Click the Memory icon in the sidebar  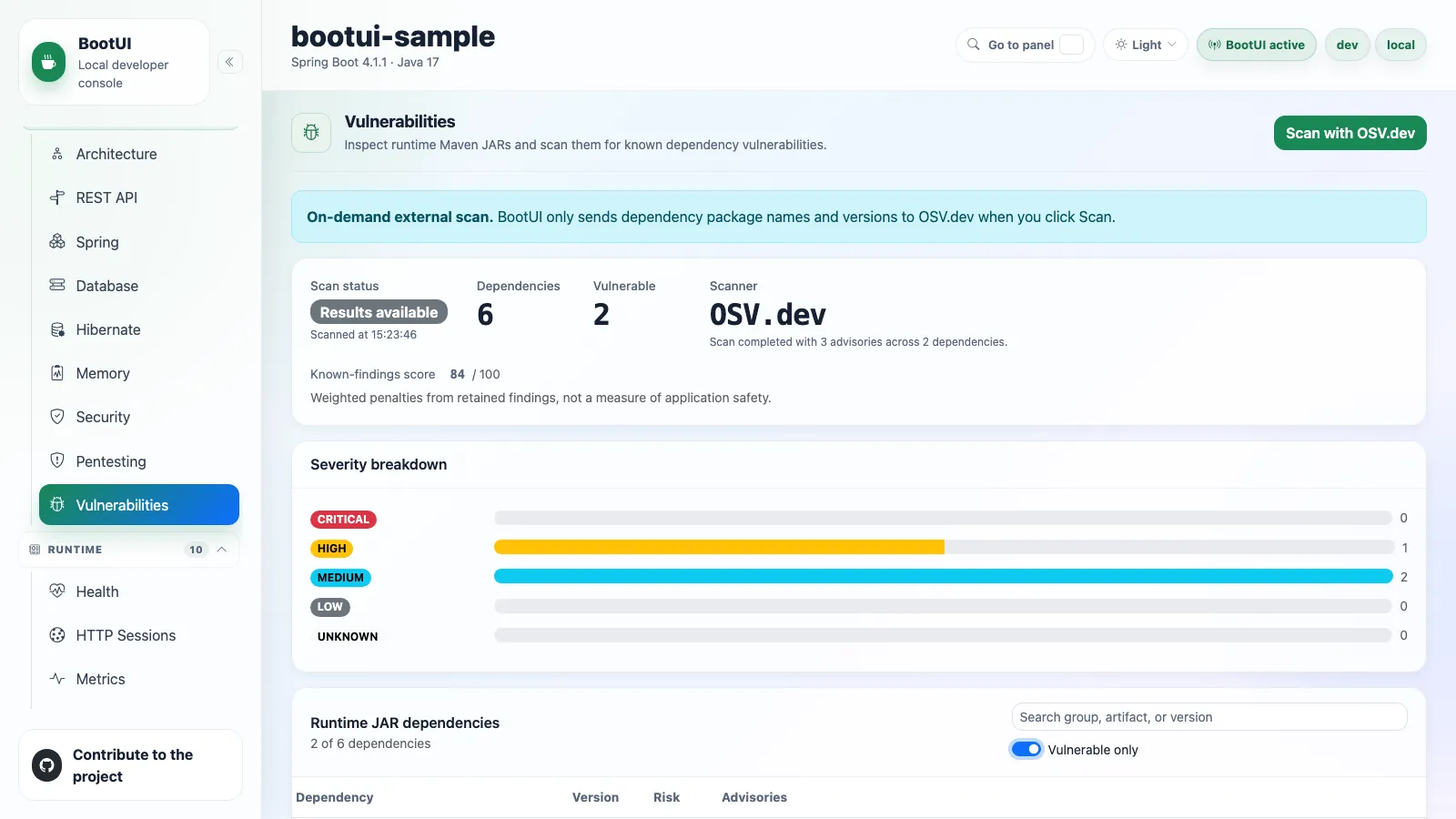57,373
